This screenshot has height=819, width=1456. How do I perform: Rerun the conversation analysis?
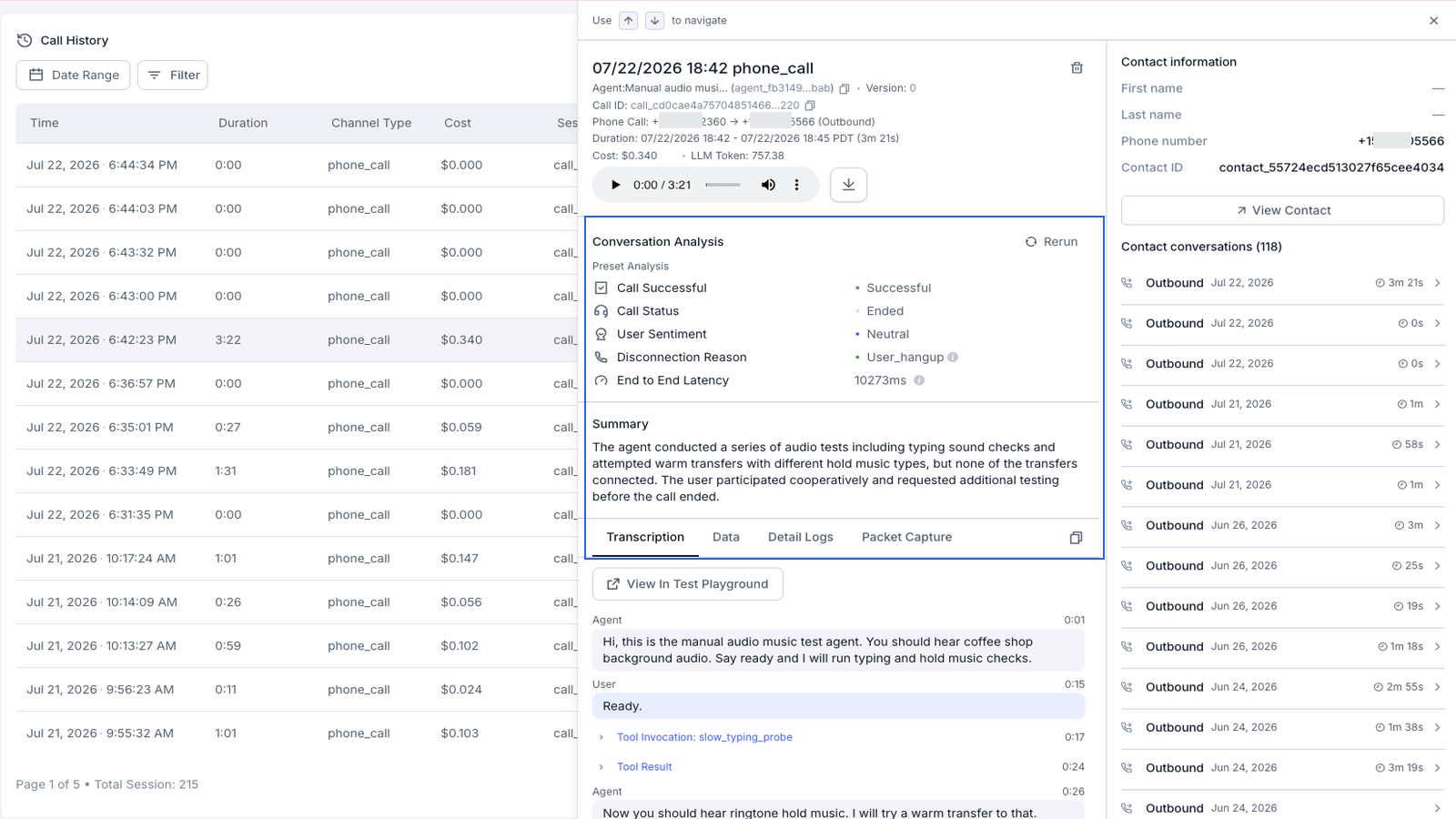pyautogui.click(x=1052, y=242)
